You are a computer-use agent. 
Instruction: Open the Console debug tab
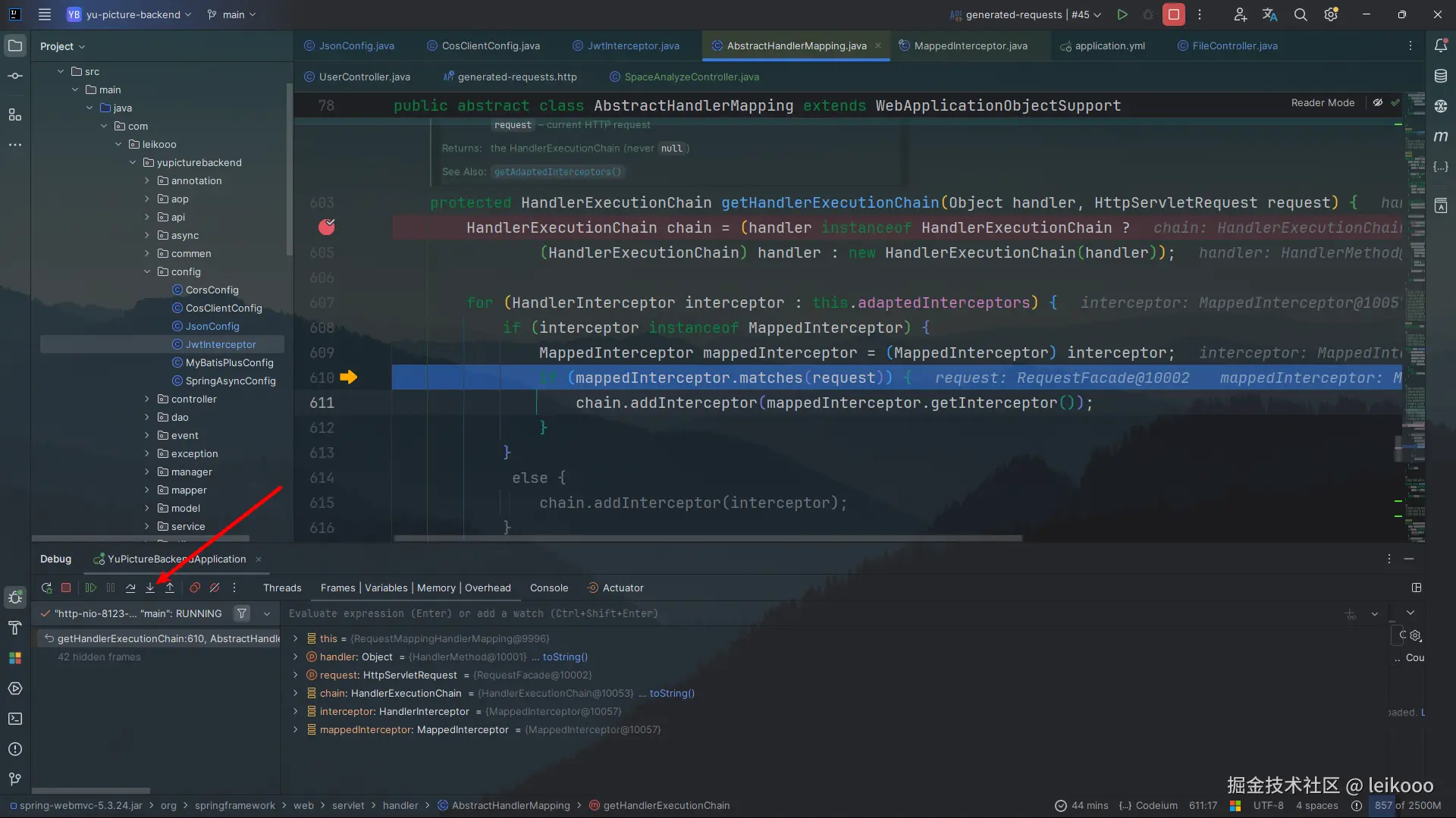click(x=549, y=588)
